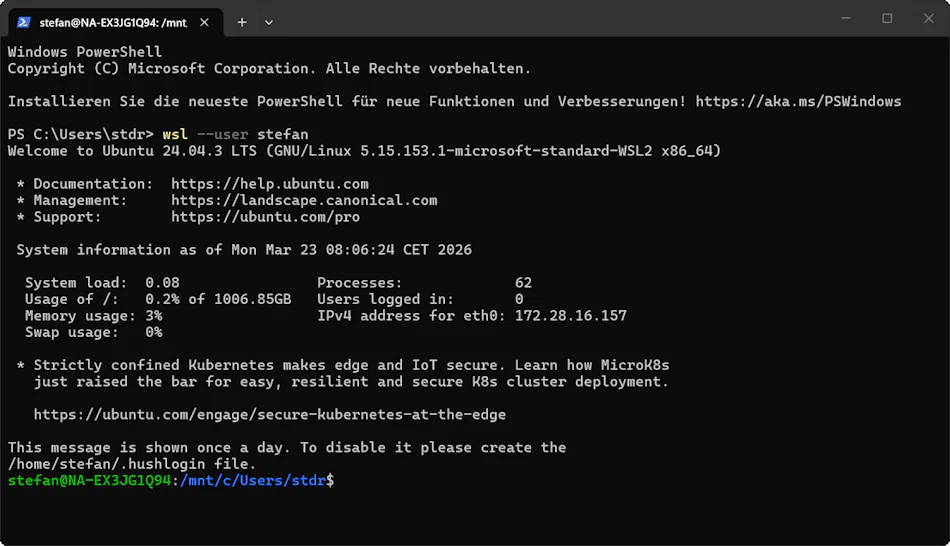This screenshot has width=950, height=546.
Task: Click the green stefan@NA-EX3JG1Q94 prompt text
Action: point(89,481)
